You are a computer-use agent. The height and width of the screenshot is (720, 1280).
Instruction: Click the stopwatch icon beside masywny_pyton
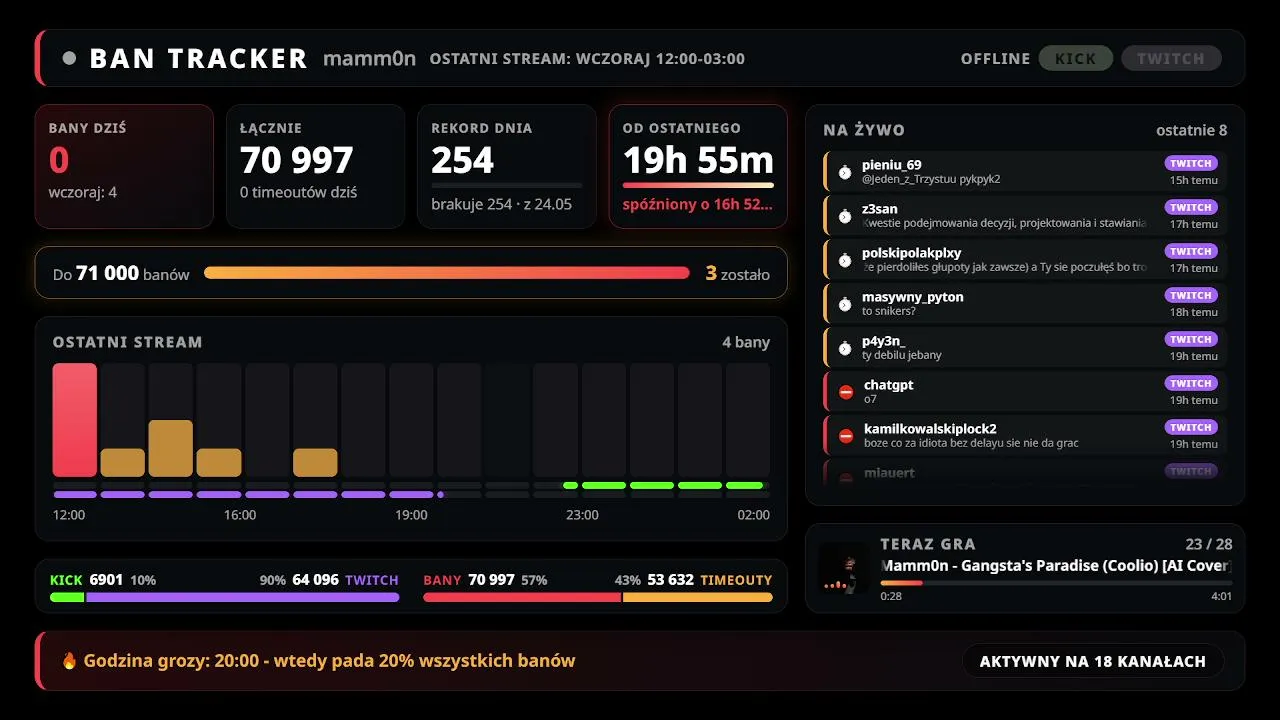845,304
